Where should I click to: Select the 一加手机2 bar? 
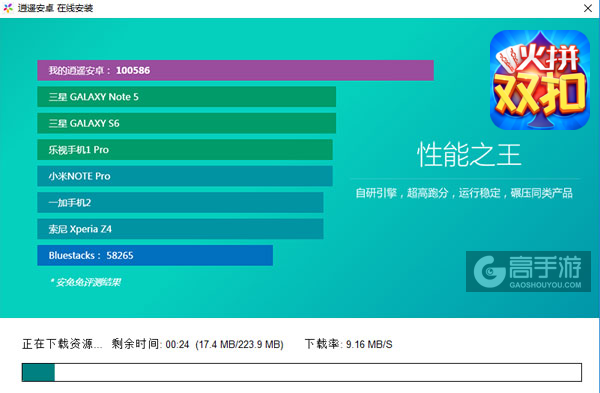tap(180, 202)
